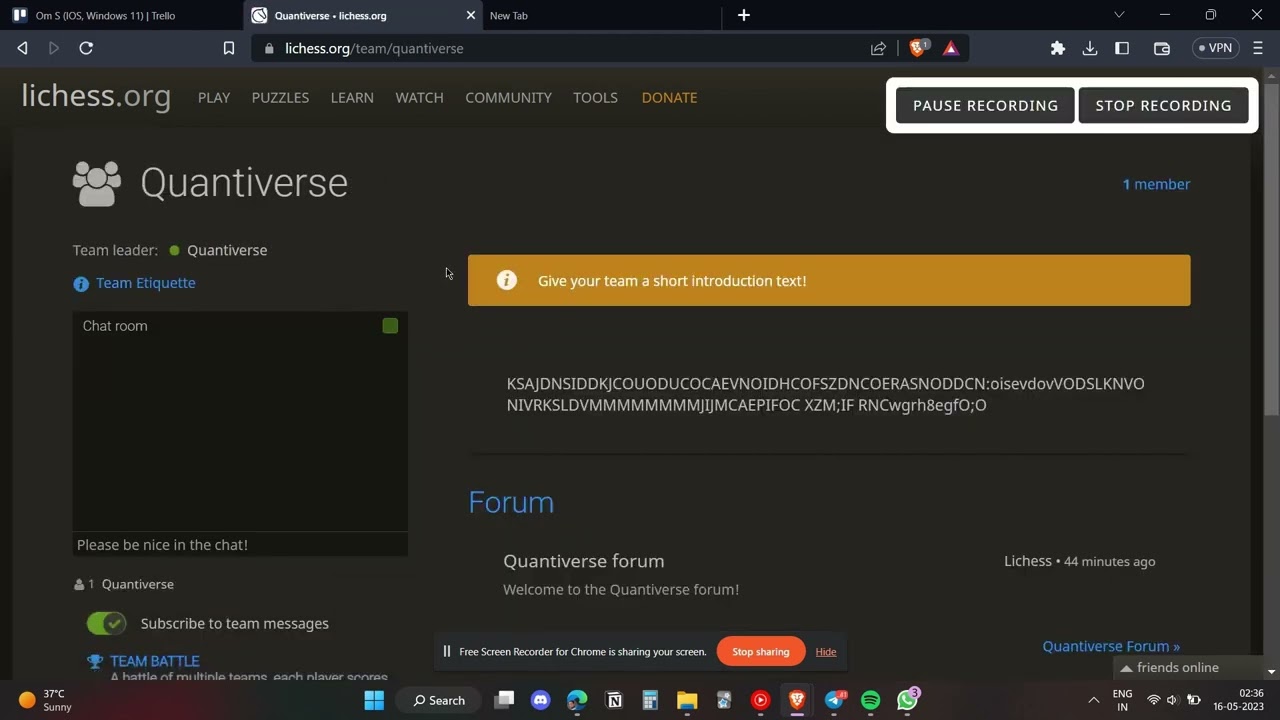The height and width of the screenshot is (720, 1280).
Task: Click the chat input saying Please be nice
Action: [240, 544]
